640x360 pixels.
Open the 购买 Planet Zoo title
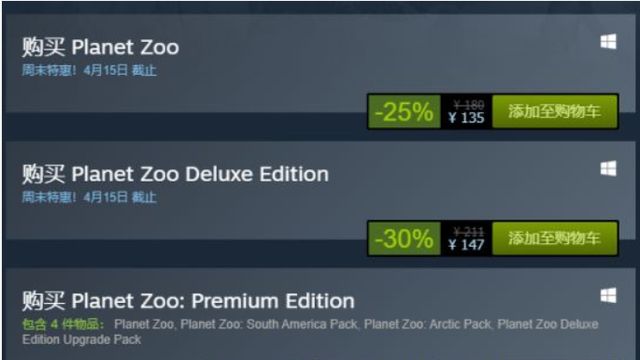[100, 47]
